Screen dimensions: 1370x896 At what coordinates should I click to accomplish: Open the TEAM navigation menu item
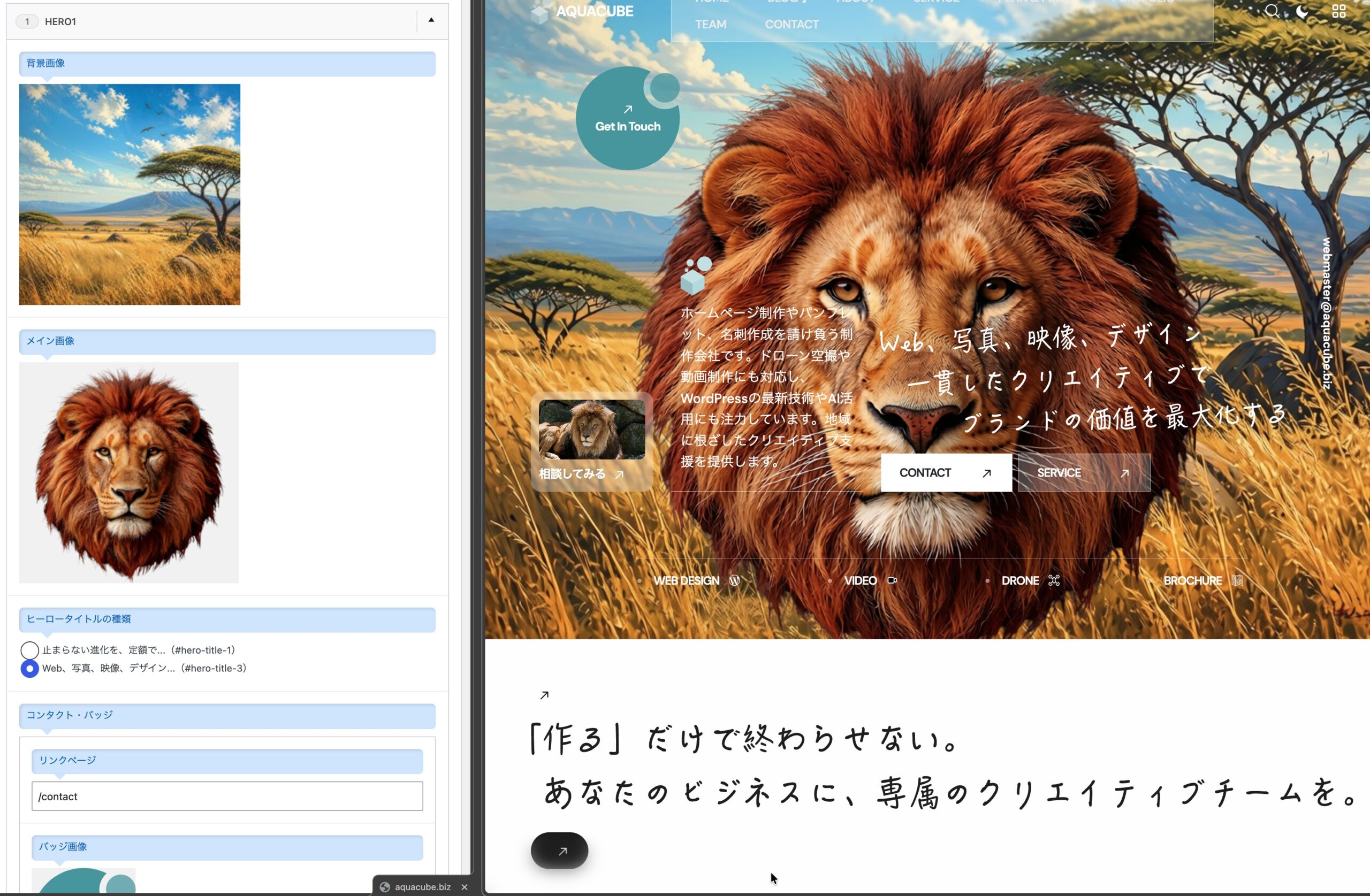pos(710,24)
